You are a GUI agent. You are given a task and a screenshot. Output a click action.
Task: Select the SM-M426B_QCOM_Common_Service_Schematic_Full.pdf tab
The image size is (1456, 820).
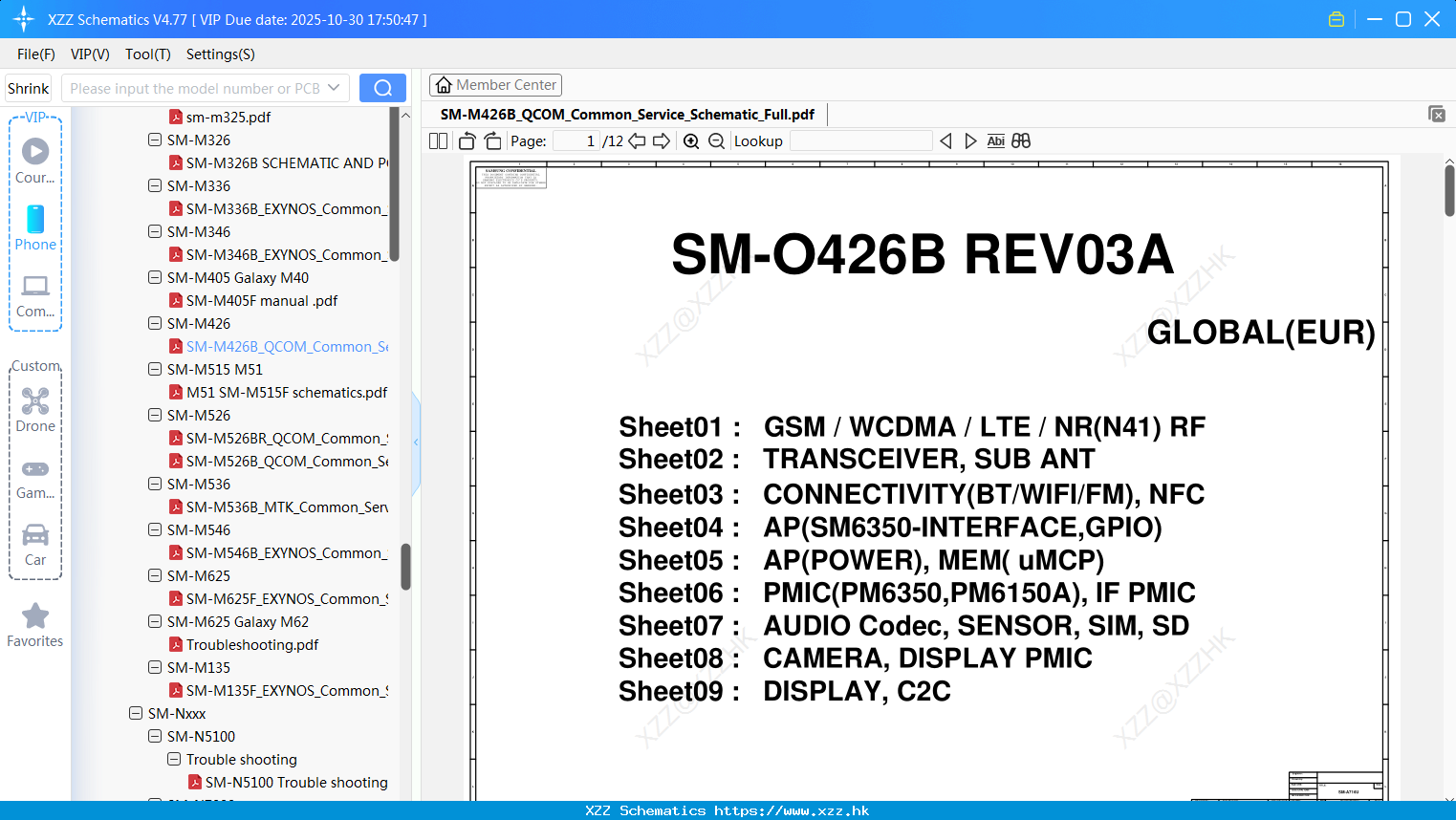pos(628,115)
